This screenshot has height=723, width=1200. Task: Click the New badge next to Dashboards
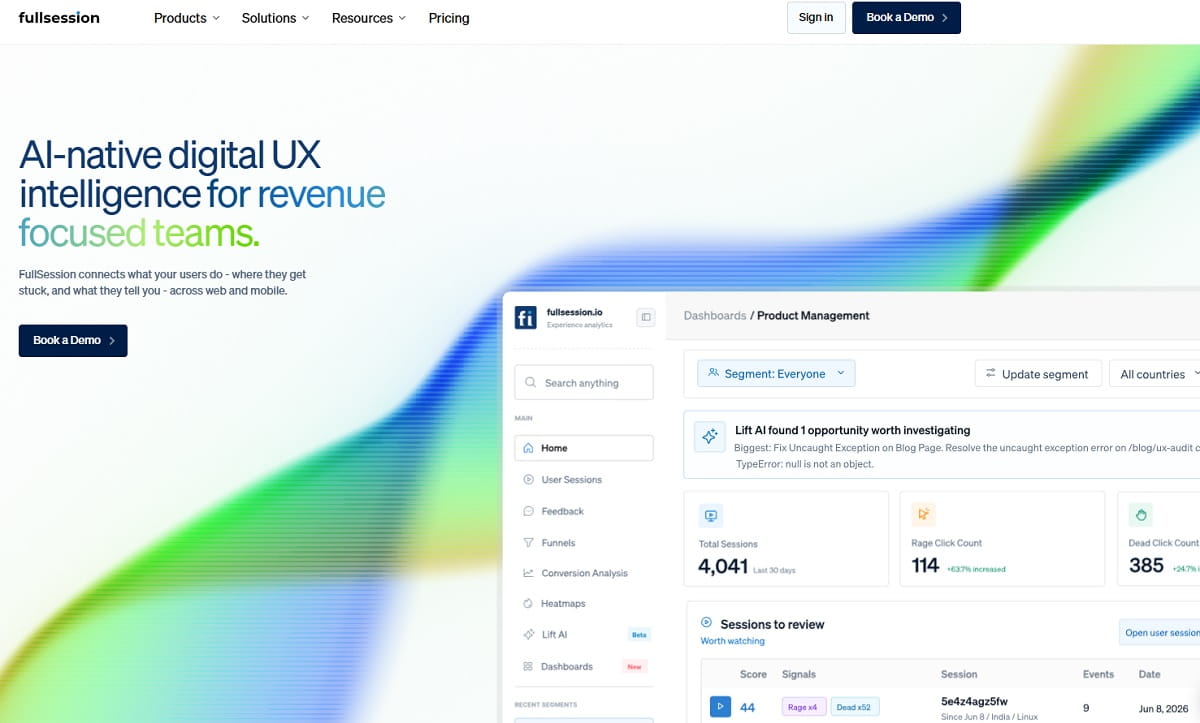pyautogui.click(x=635, y=667)
